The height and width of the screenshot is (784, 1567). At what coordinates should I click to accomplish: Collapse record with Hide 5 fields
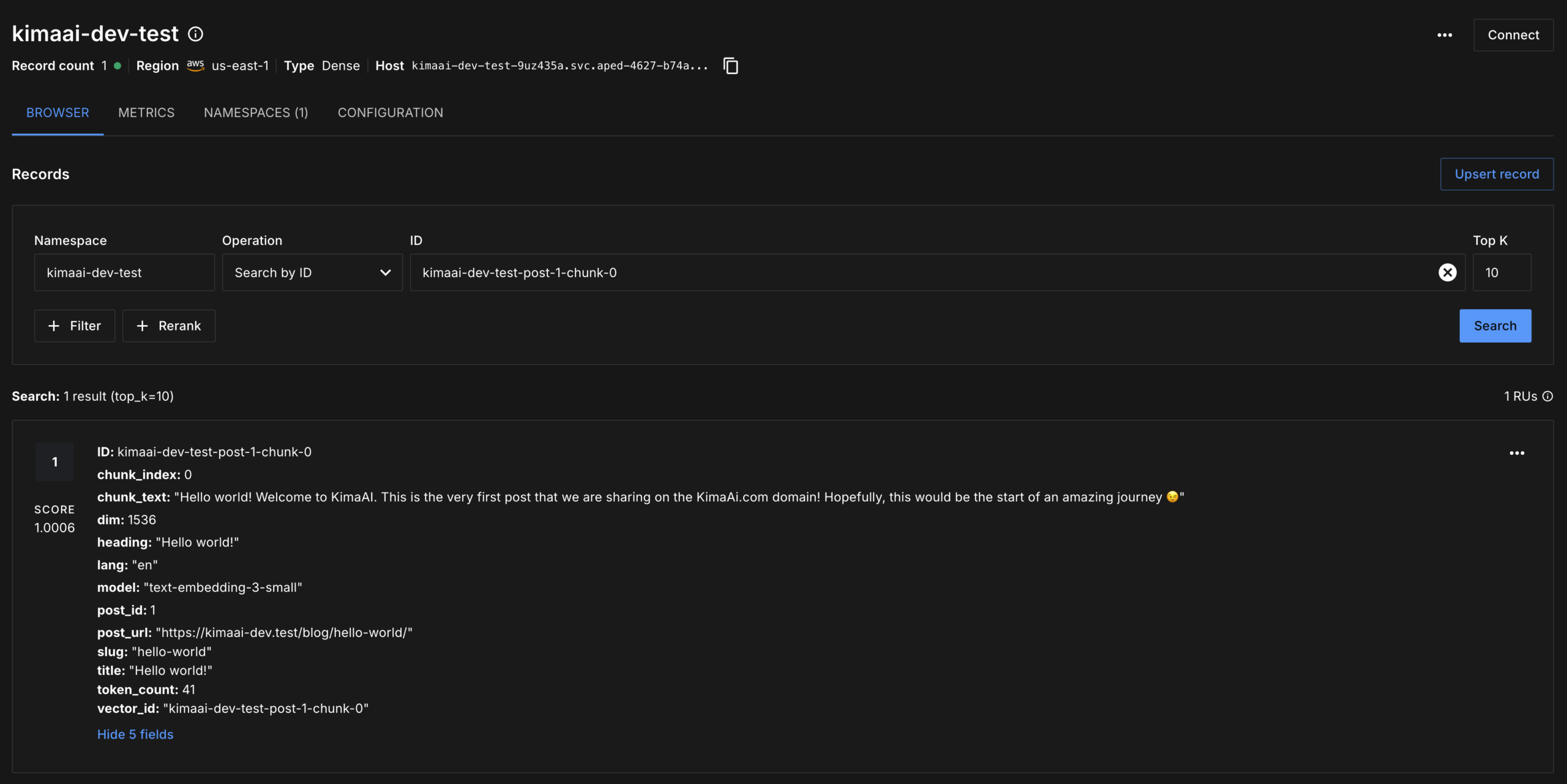(135, 734)
